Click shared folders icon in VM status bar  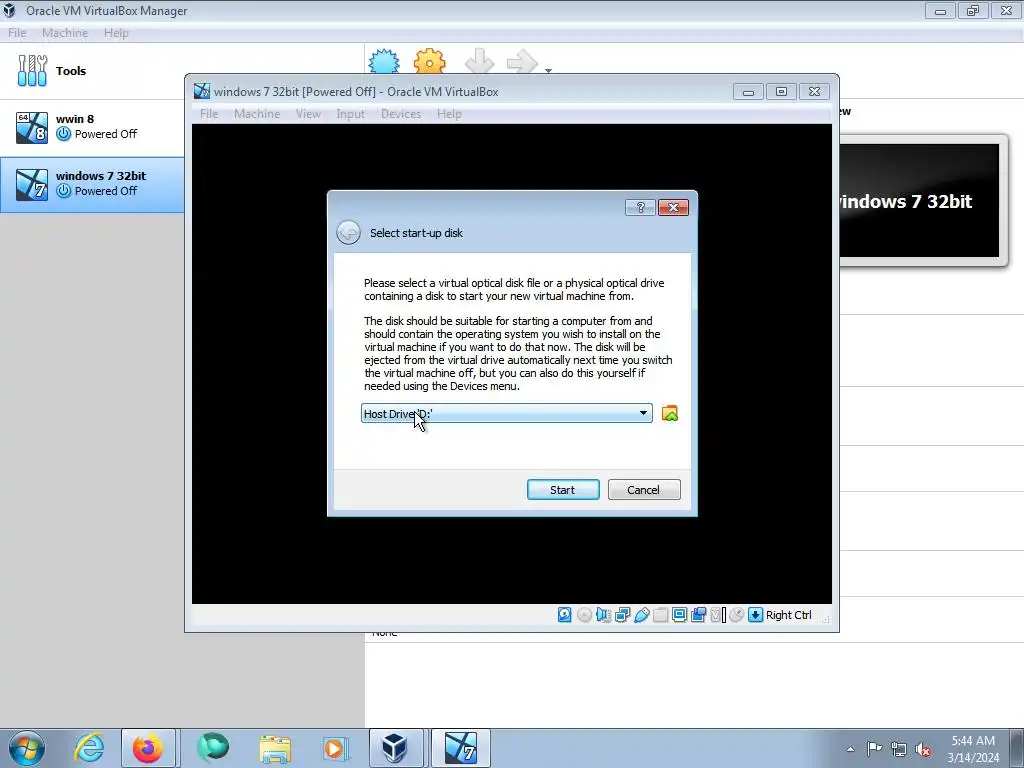coord(660,615)
